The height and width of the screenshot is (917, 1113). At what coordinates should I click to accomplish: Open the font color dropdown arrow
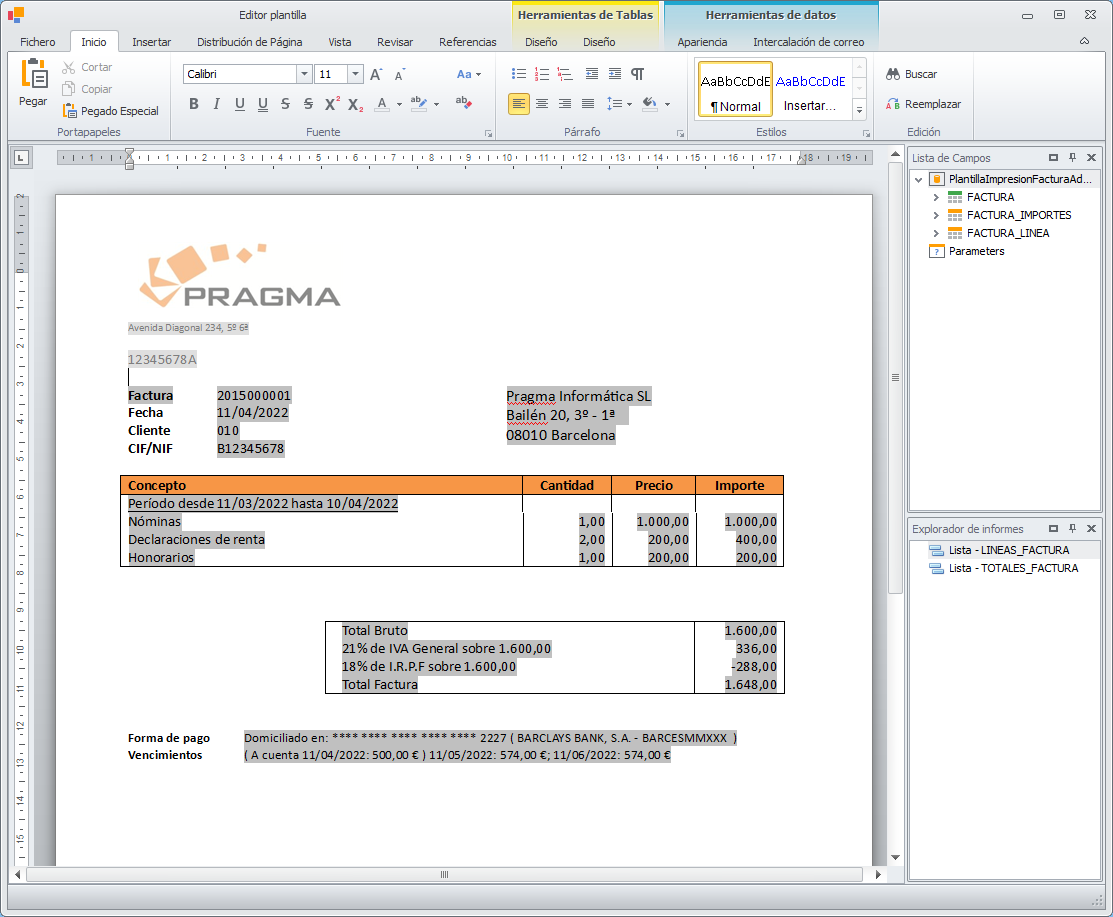(x=399, y=104)
